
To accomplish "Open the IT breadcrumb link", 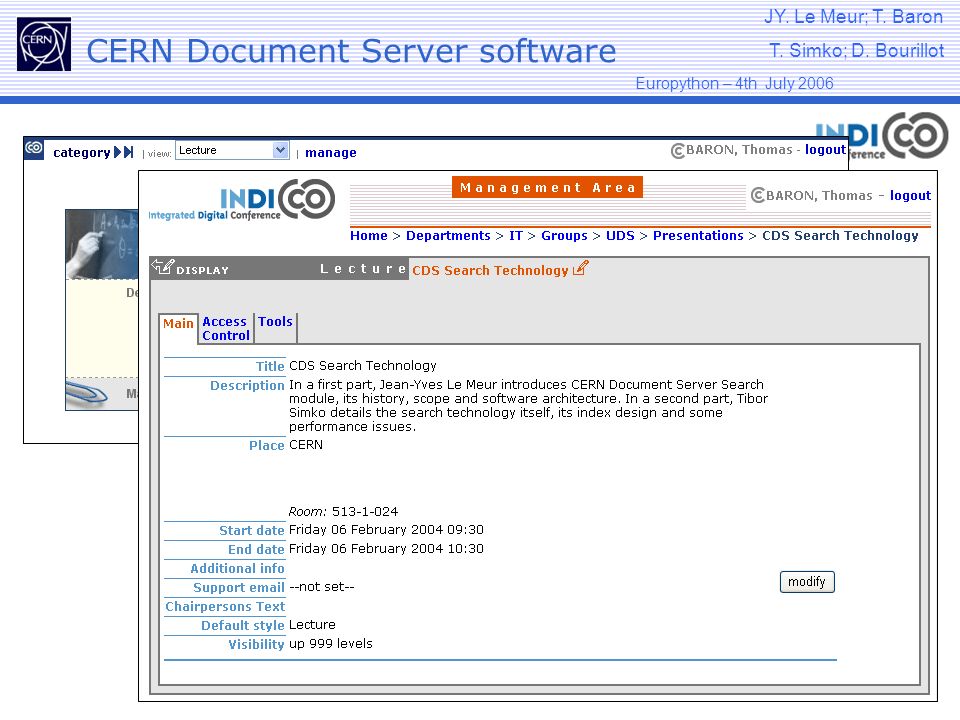I will 516,236.
